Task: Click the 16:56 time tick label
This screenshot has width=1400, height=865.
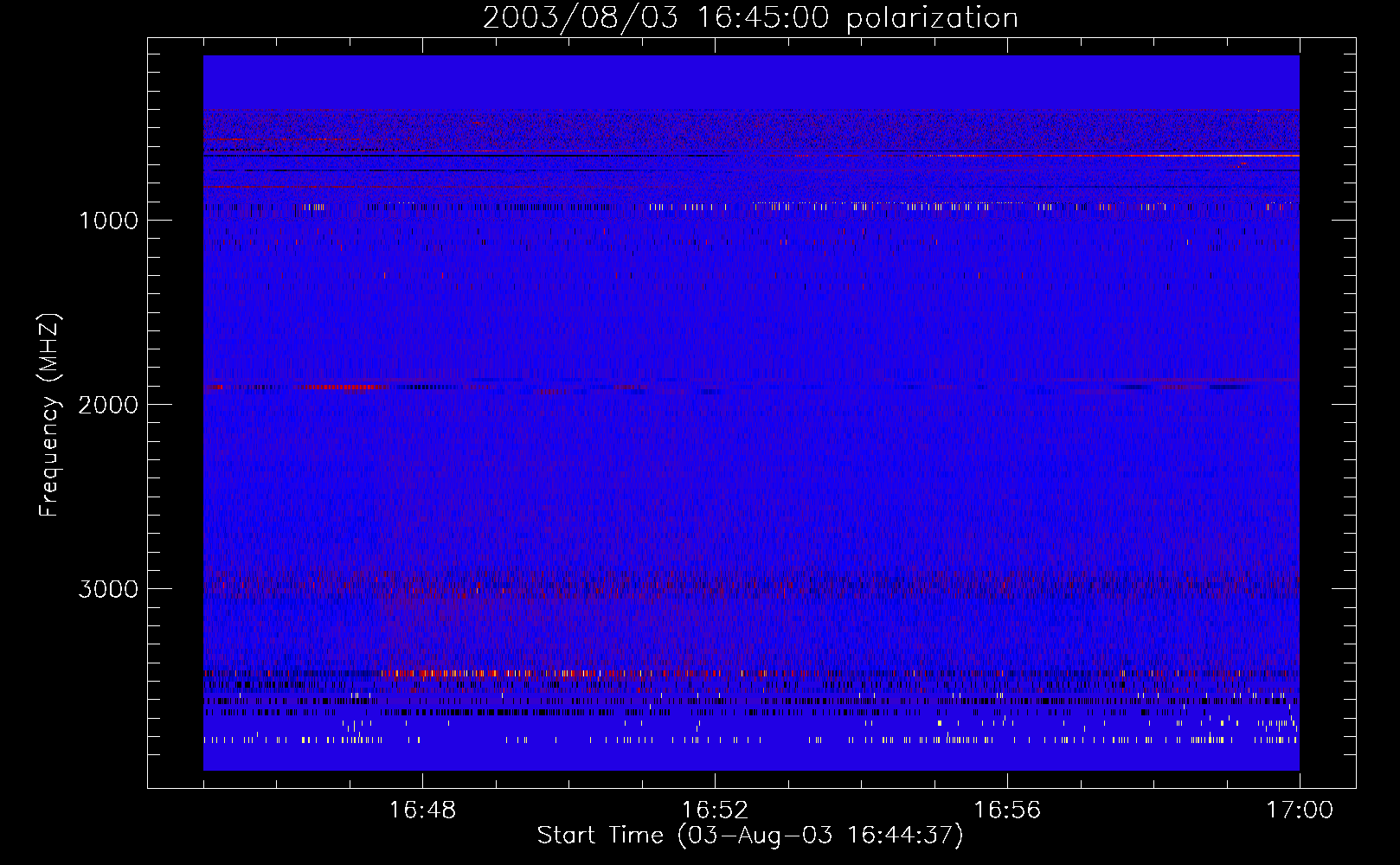Action: point(1007,811)
